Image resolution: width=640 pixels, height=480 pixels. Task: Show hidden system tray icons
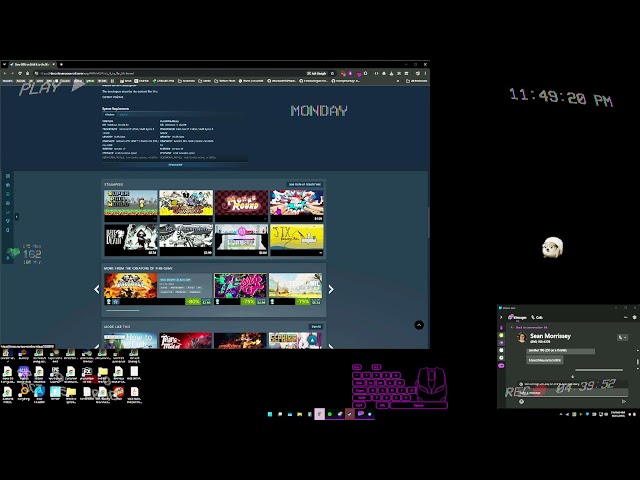coord(561,414)
